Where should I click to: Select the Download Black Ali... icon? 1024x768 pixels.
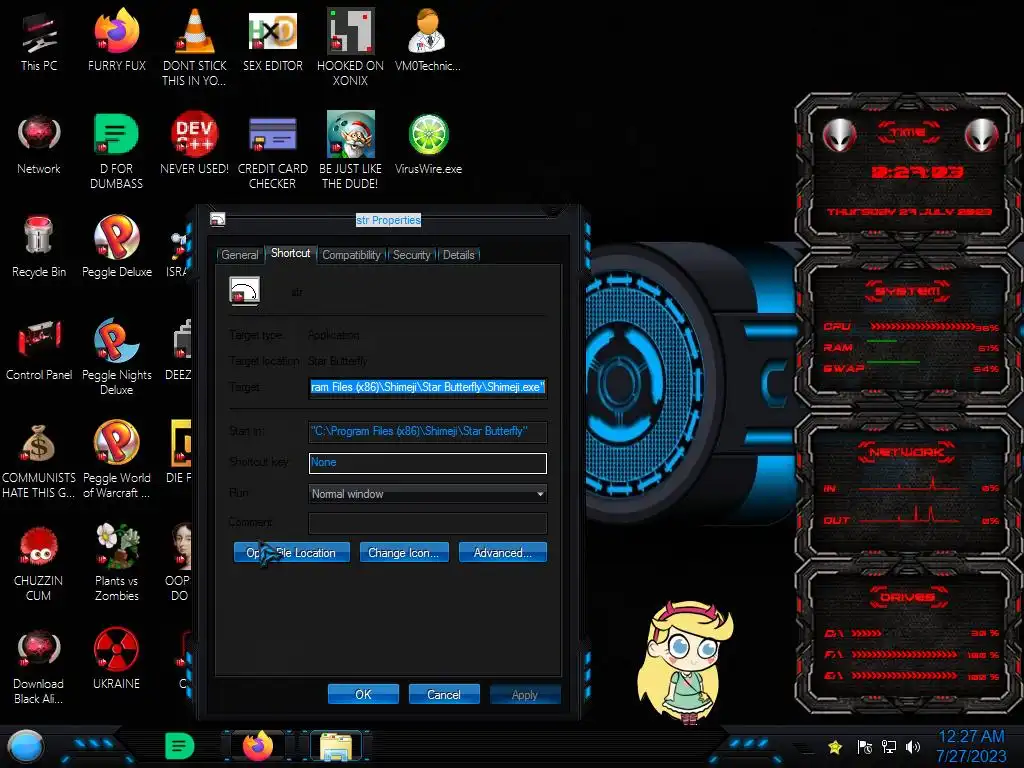[x=39, y=666]
